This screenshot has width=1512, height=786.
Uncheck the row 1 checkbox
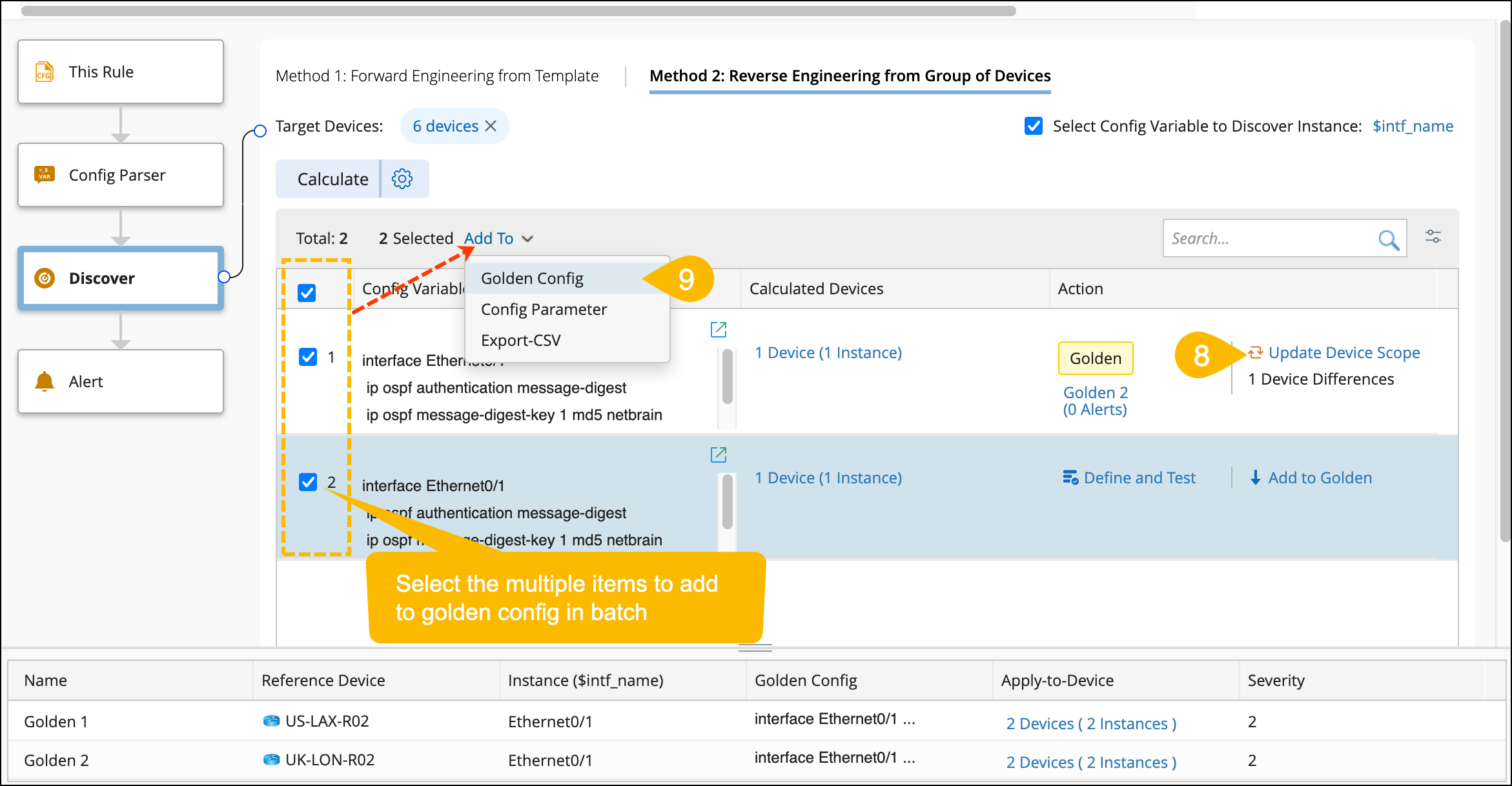click(308, 357)
